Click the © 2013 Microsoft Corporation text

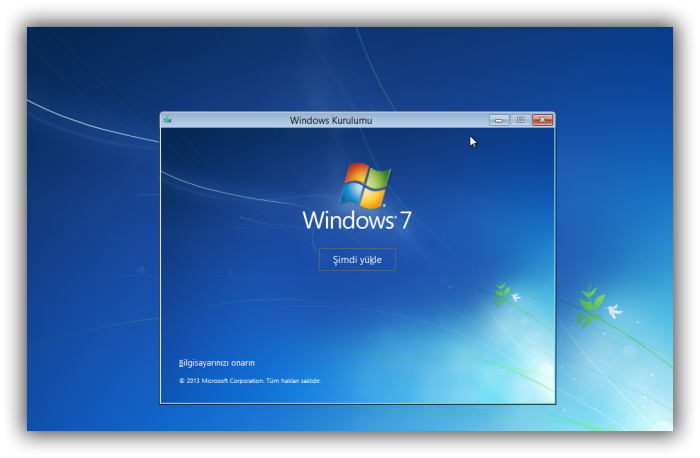point(221,381)
